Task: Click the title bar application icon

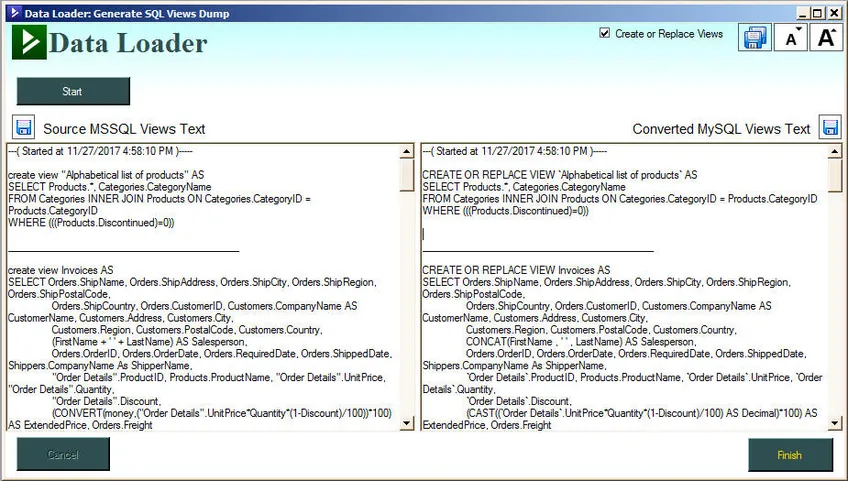Action: click(15, 12)
